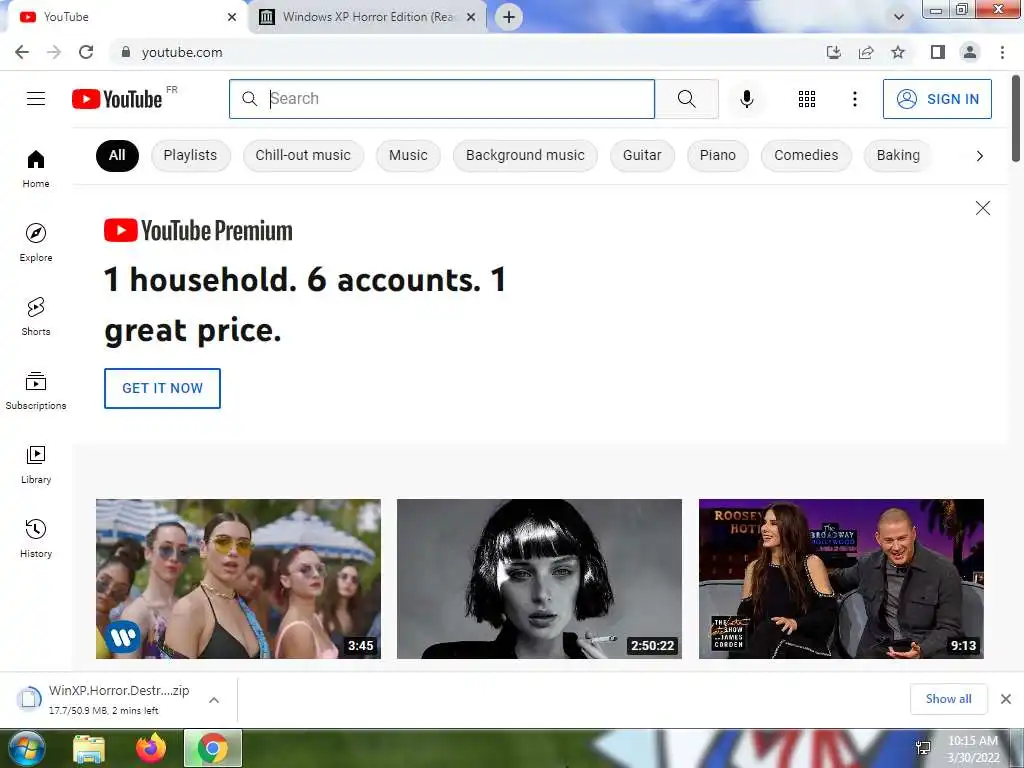Select the Comedies filter chip

point(806,155)
